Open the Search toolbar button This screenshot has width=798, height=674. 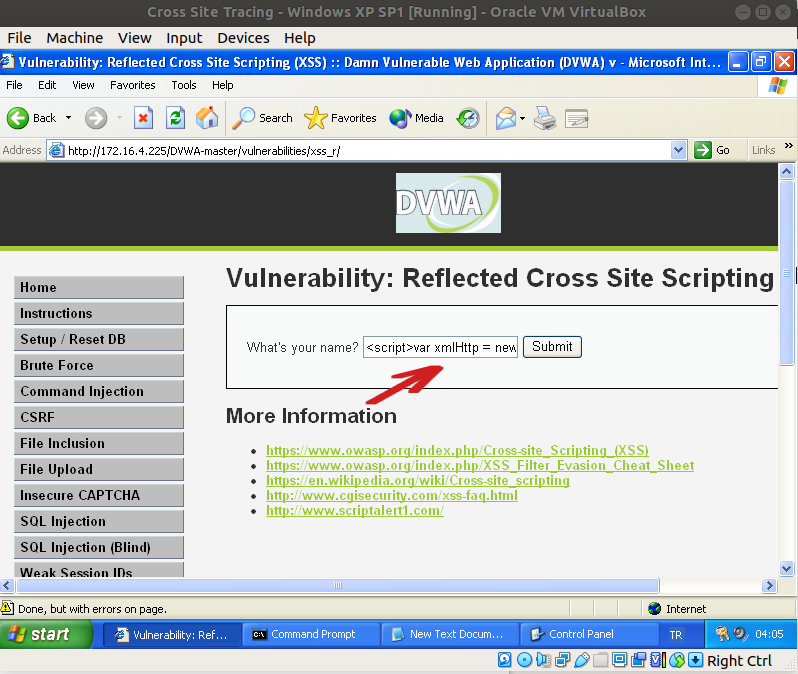click(x=263, y=118)
